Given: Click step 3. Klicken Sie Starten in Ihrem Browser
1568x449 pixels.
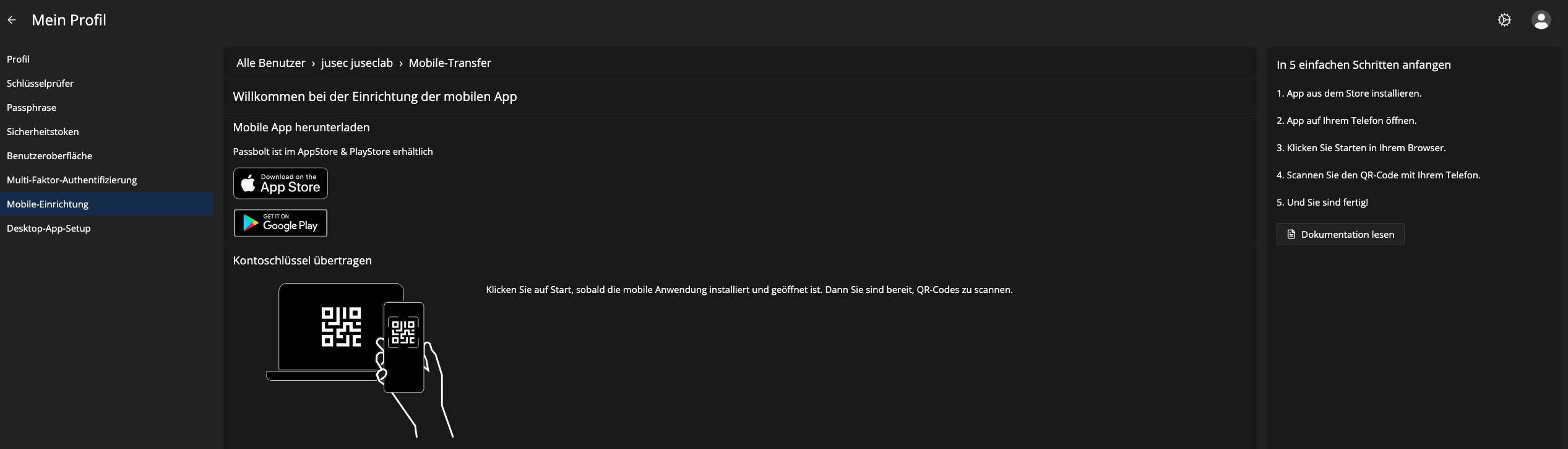Looking at the screenshot, I should click(1361, 148).
